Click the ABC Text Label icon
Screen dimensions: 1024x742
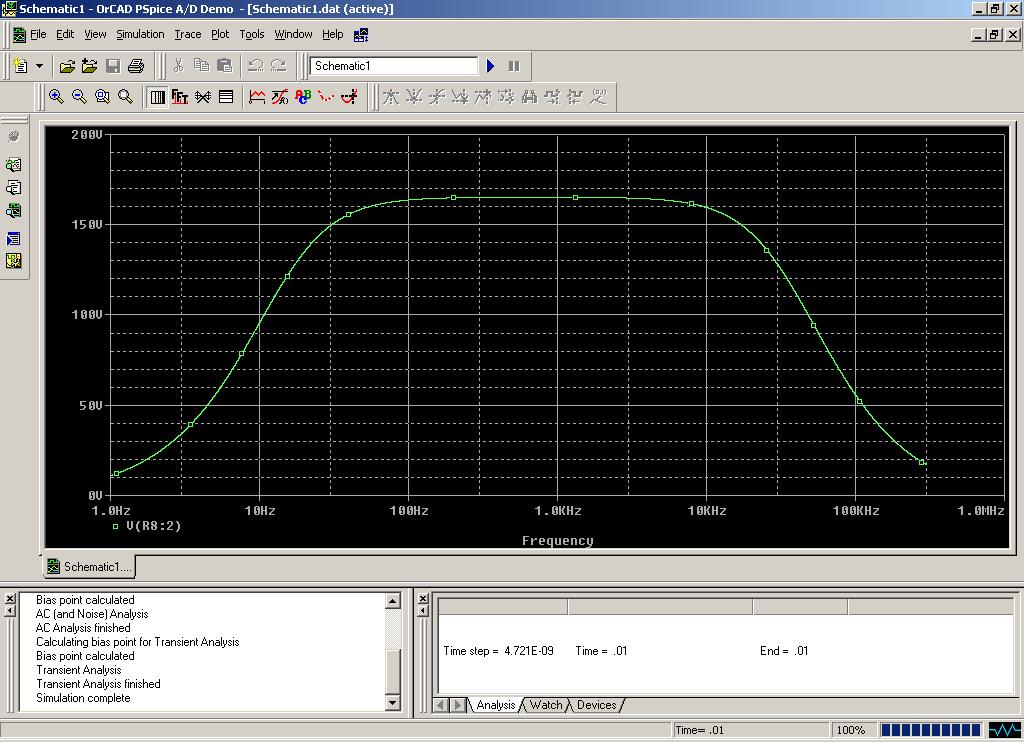pyautogui.click(x=303, y=97)
